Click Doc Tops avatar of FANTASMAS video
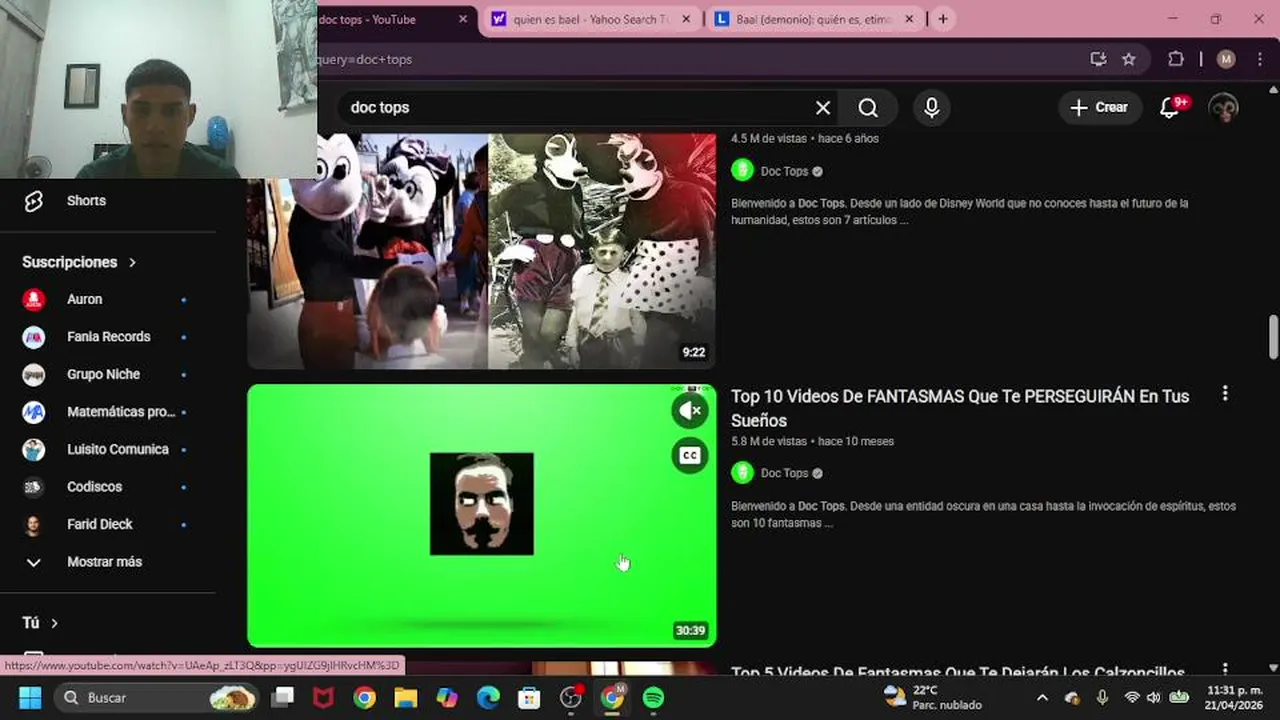 742,473
